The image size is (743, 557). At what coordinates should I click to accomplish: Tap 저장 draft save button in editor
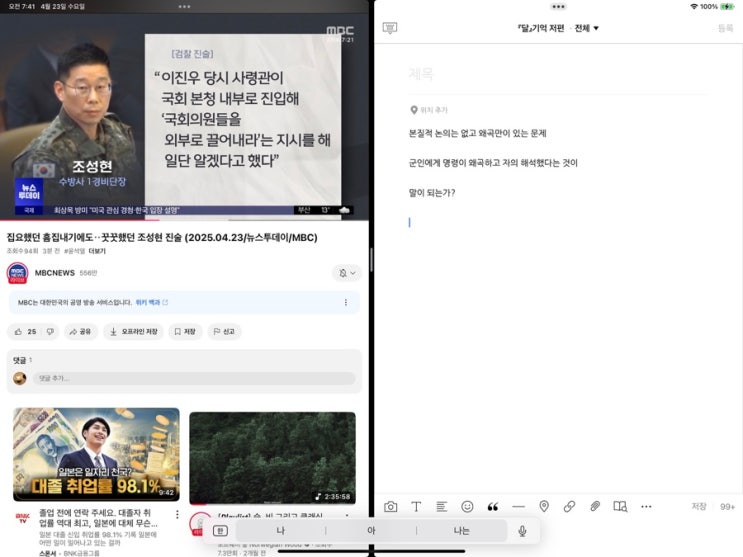tap(699, 506)
